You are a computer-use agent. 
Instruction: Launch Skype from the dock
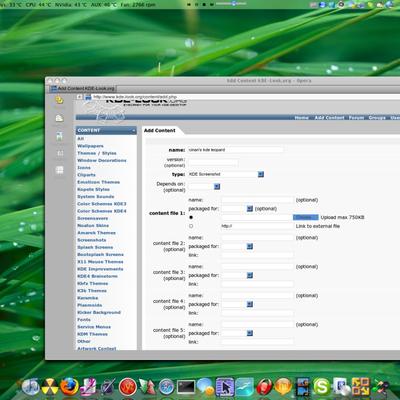click(x=322, y=387)
